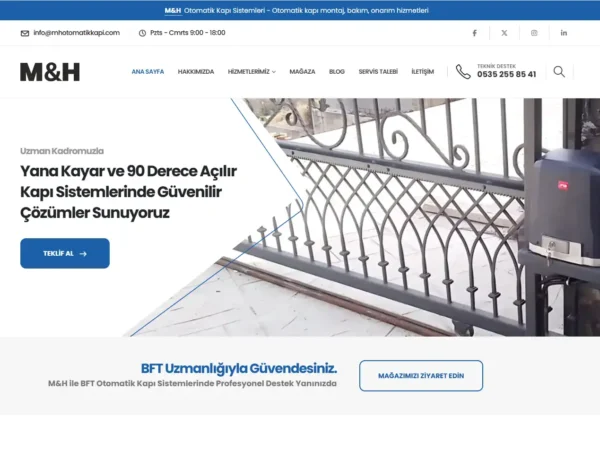Image resolution: width=600 pixels, height=450 pixels.
Task: Click the phone handset icon
Action: point(463,72)
